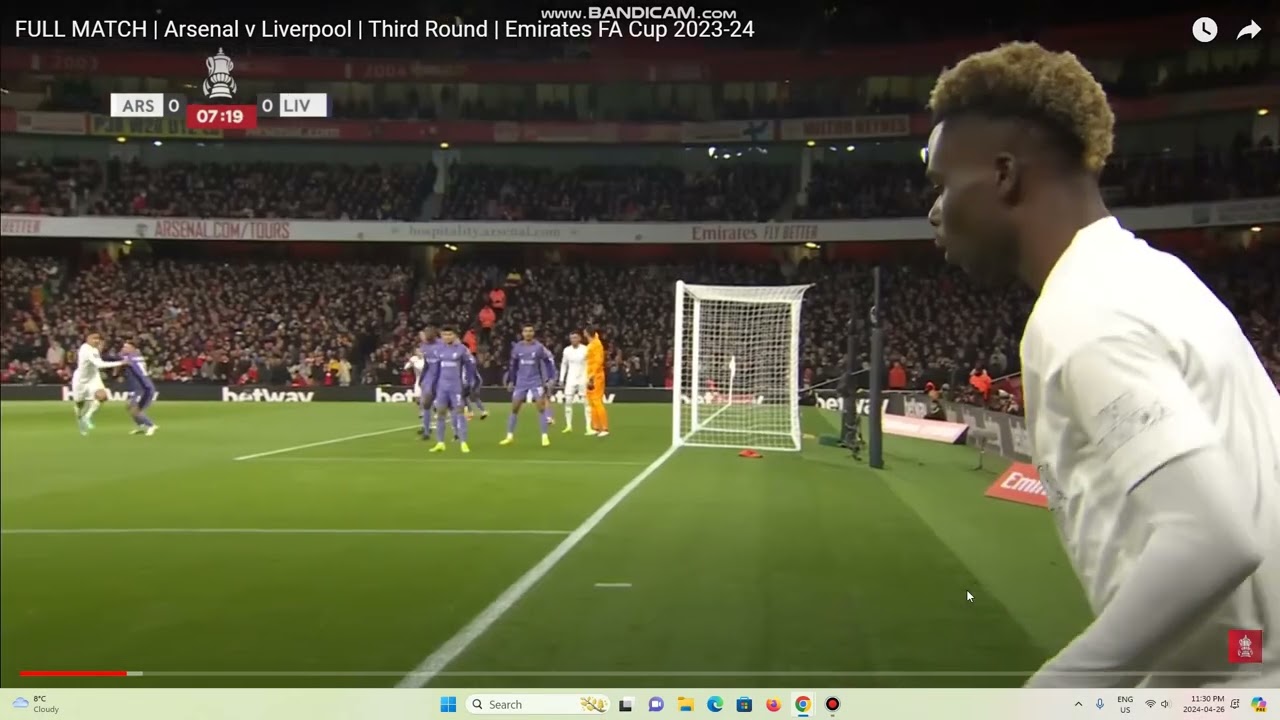Expand the hidden system tray icons chevron
This screenshot has width=1280, height=720.
(1078, 704)
